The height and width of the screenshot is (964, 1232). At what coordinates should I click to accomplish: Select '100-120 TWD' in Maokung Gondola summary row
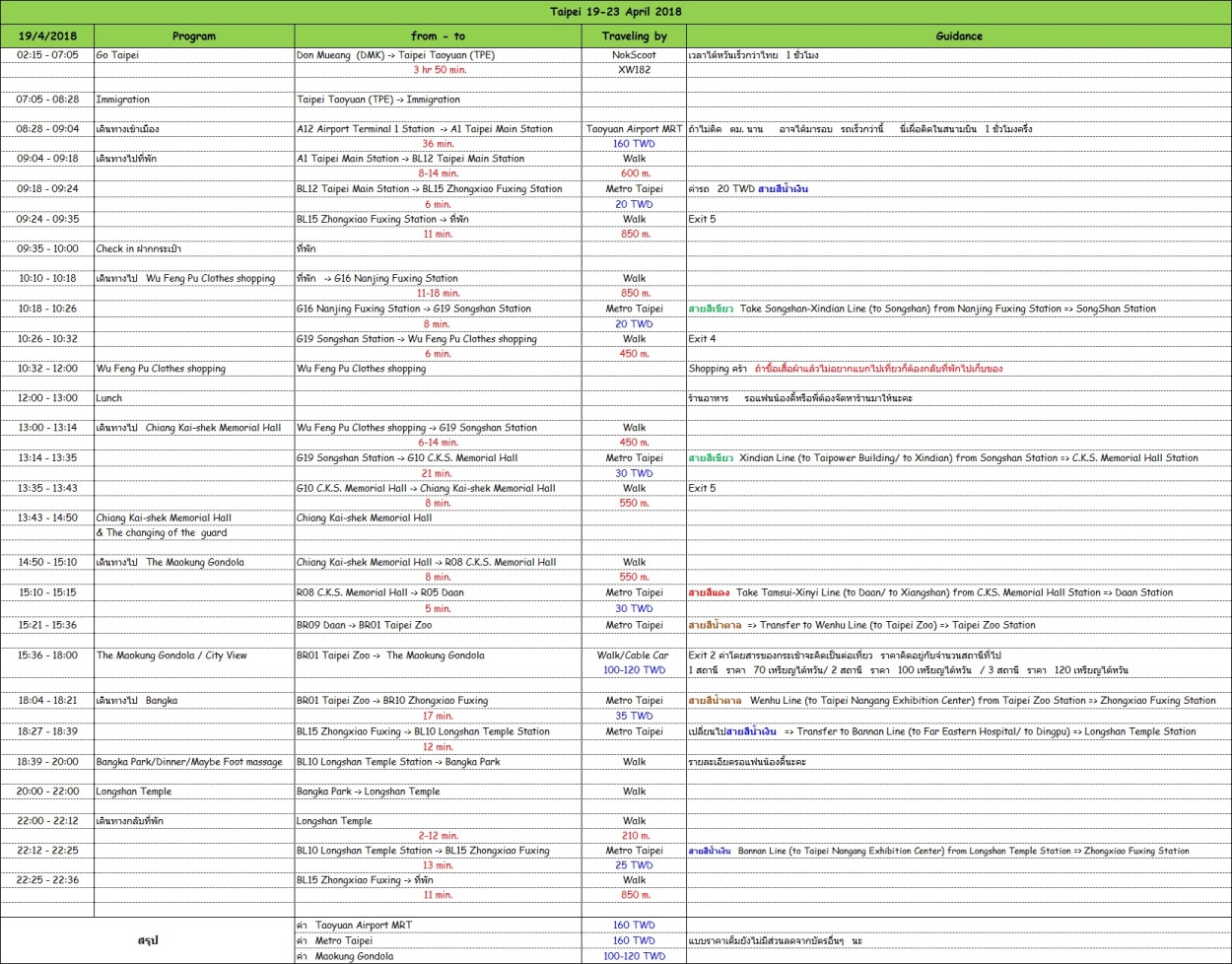[x=634, y=956]
